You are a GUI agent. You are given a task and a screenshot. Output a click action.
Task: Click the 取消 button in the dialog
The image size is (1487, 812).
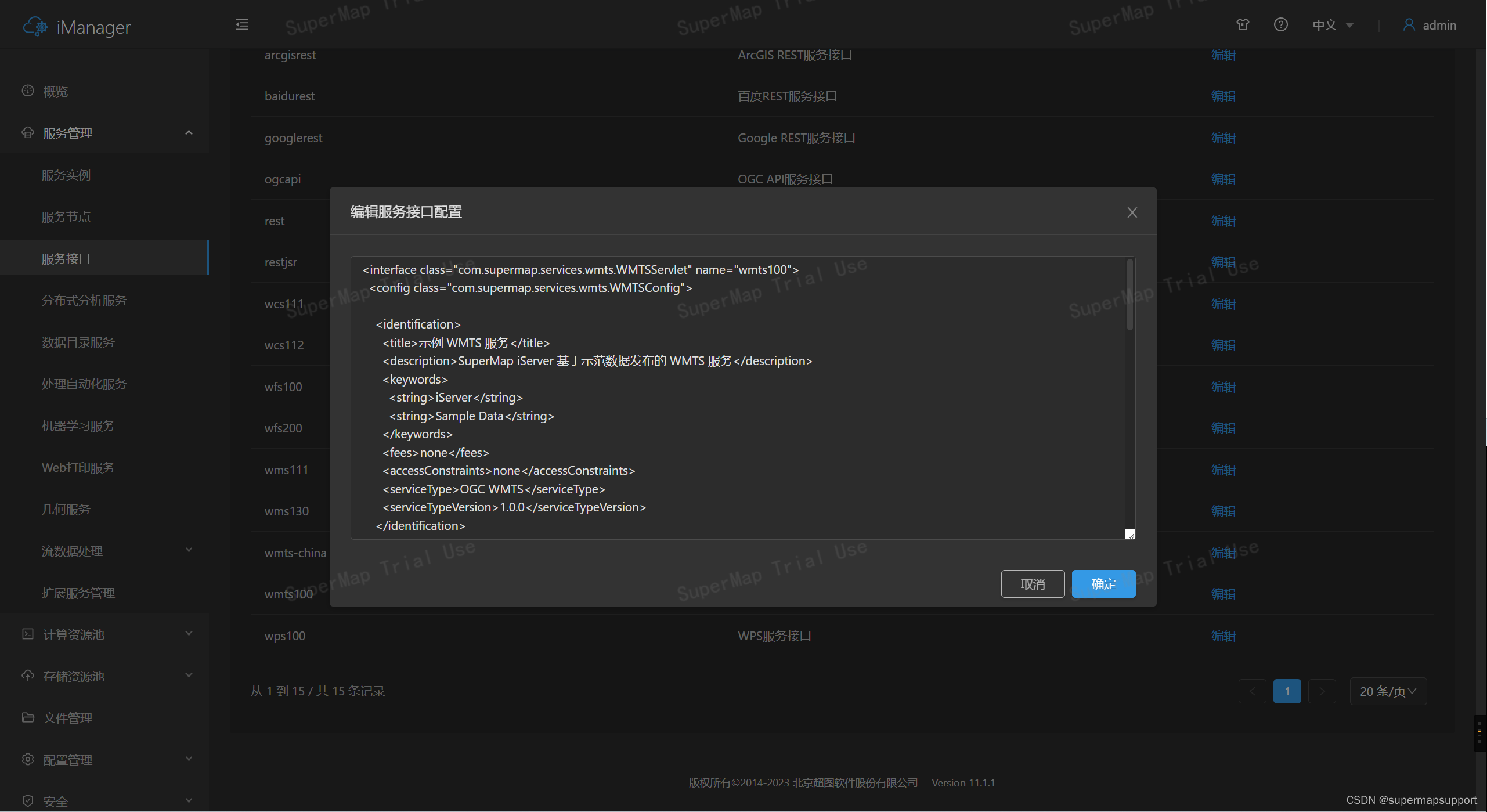[1033, 584]
